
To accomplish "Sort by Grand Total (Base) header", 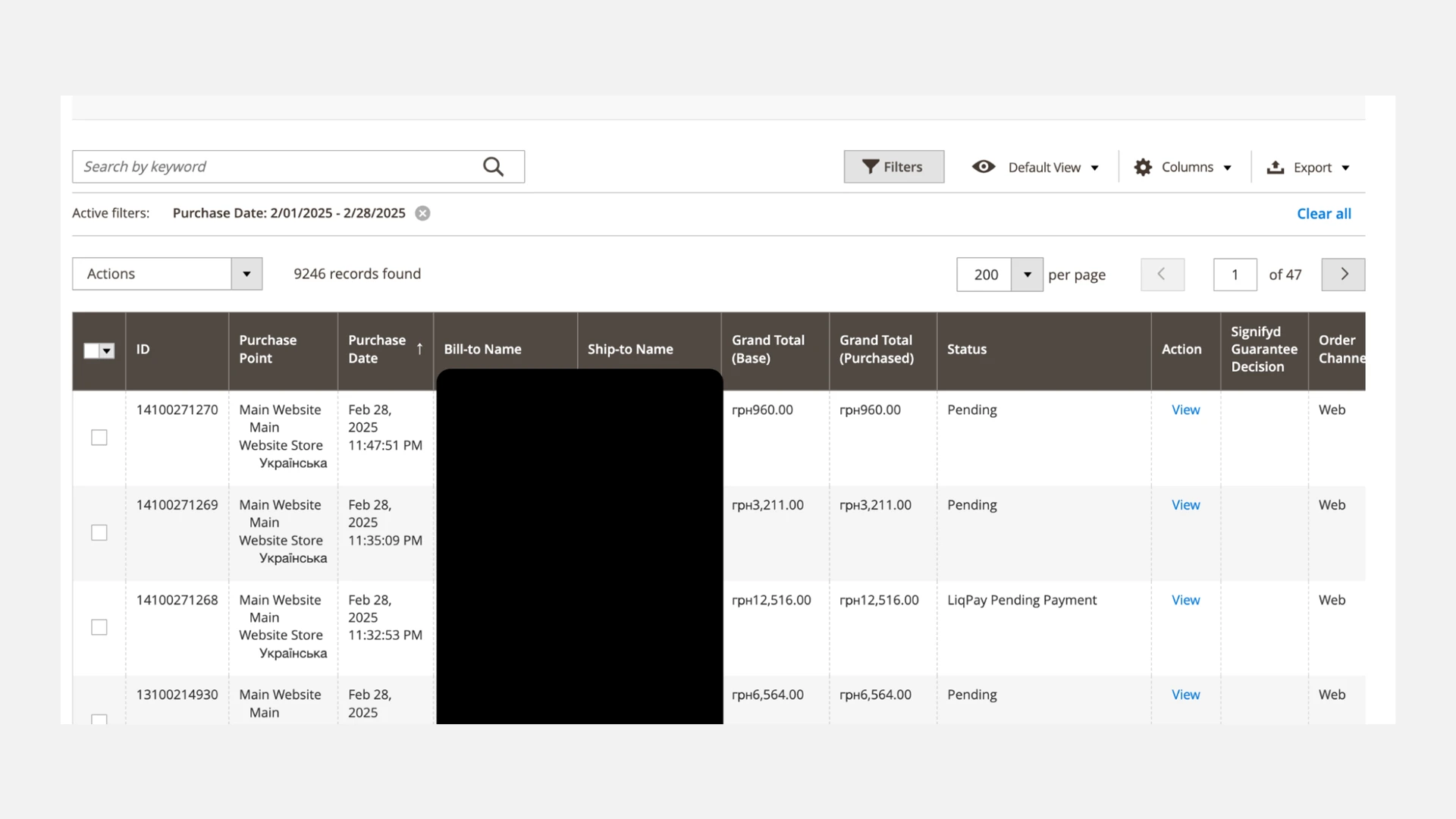I will click(x=775, y=350).
